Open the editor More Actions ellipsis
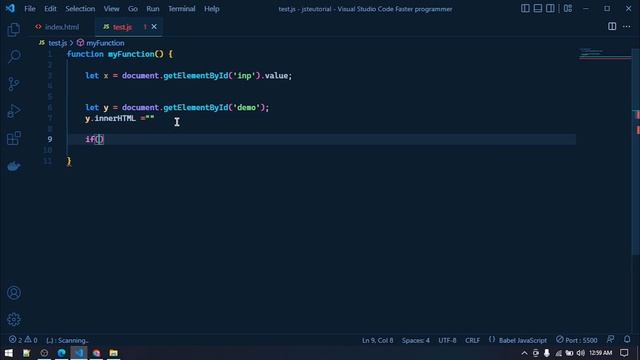640x360 pixels. pyautogui.click(x=627, y=27)
